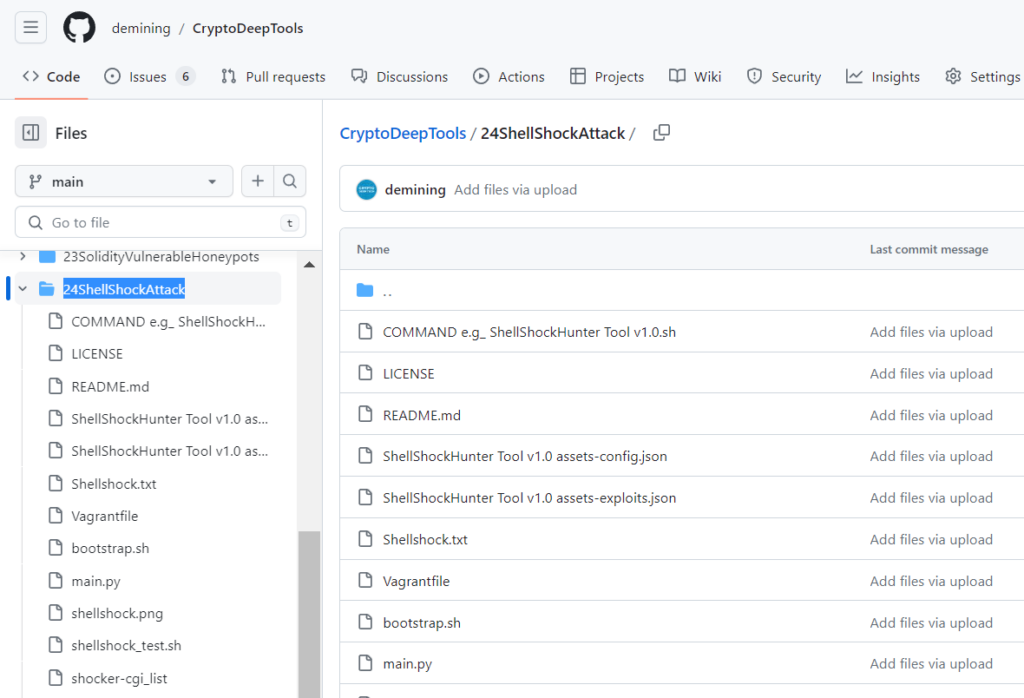Open demining author link in commit bar
The height and width of the screenshot is (698, 1024).
[x=415, y=190]
